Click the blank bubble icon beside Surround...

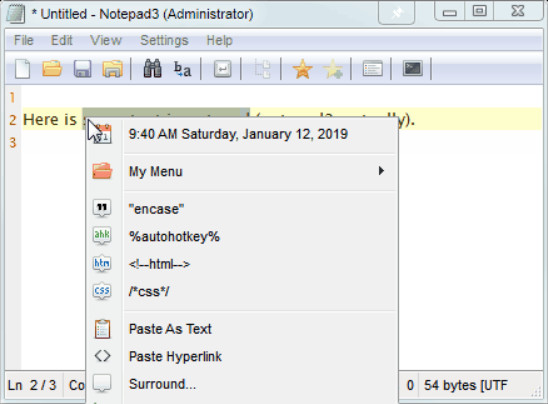pos(102,383)
